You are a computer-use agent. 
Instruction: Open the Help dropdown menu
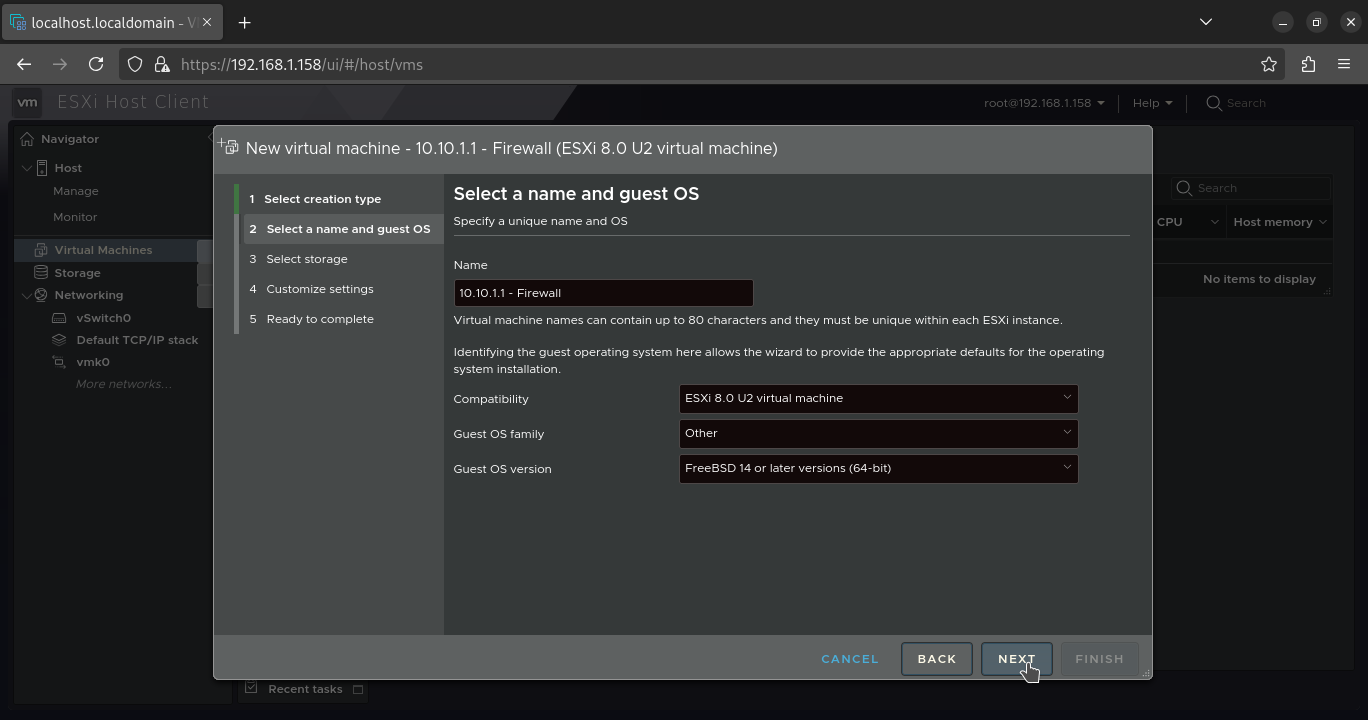point(1152,103)
